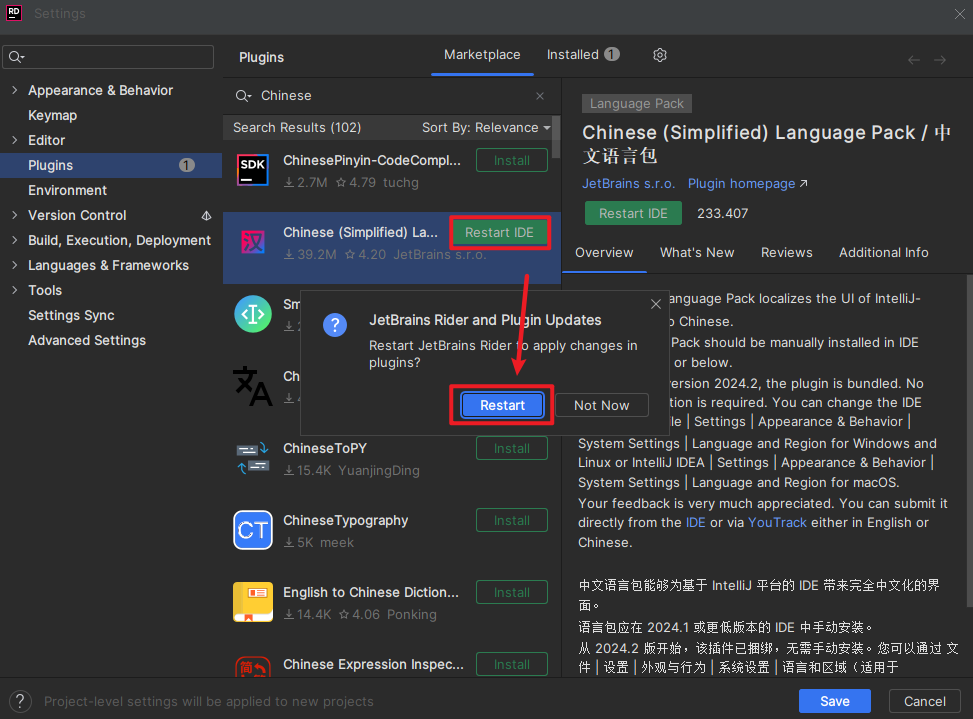
Task: Click the question icon in restart dialog
Action: [x=335, y=325]
